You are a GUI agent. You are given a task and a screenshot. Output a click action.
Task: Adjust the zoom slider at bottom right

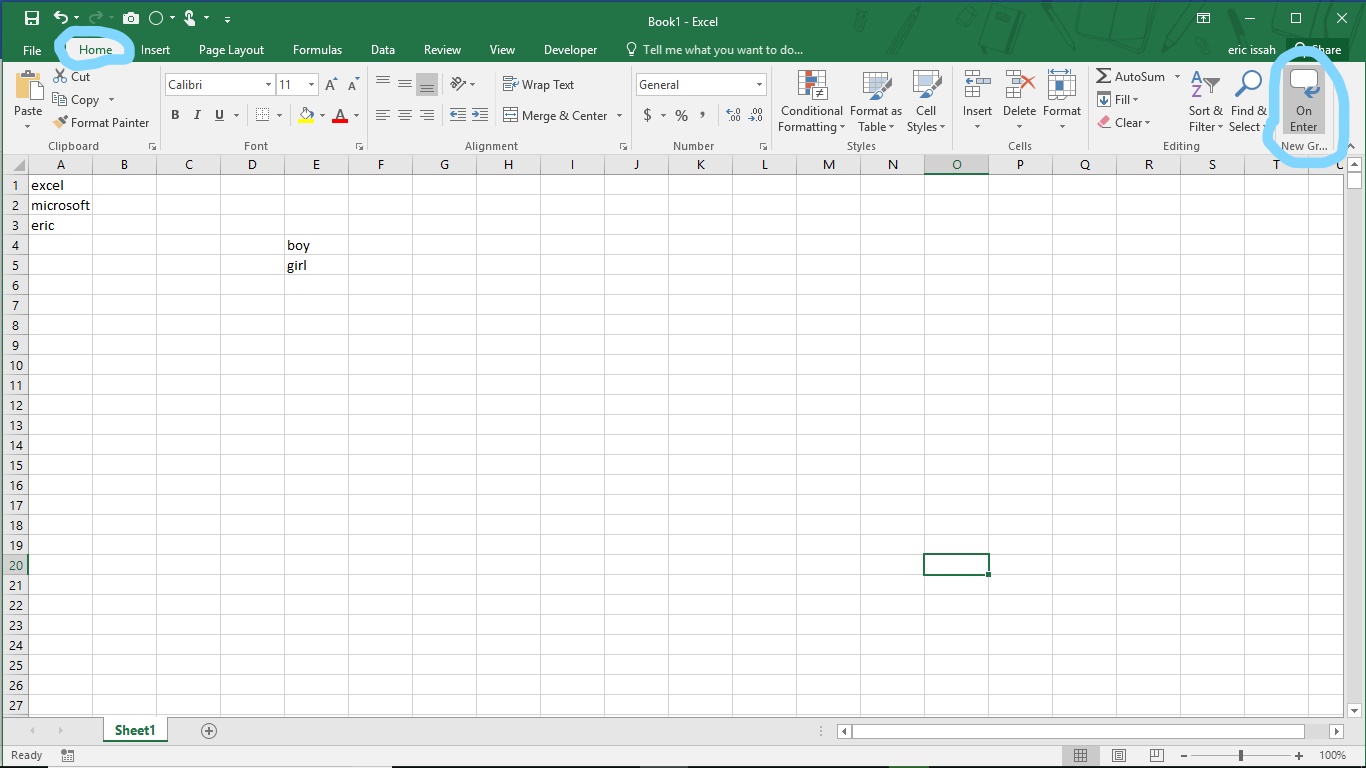[1240, 755]
